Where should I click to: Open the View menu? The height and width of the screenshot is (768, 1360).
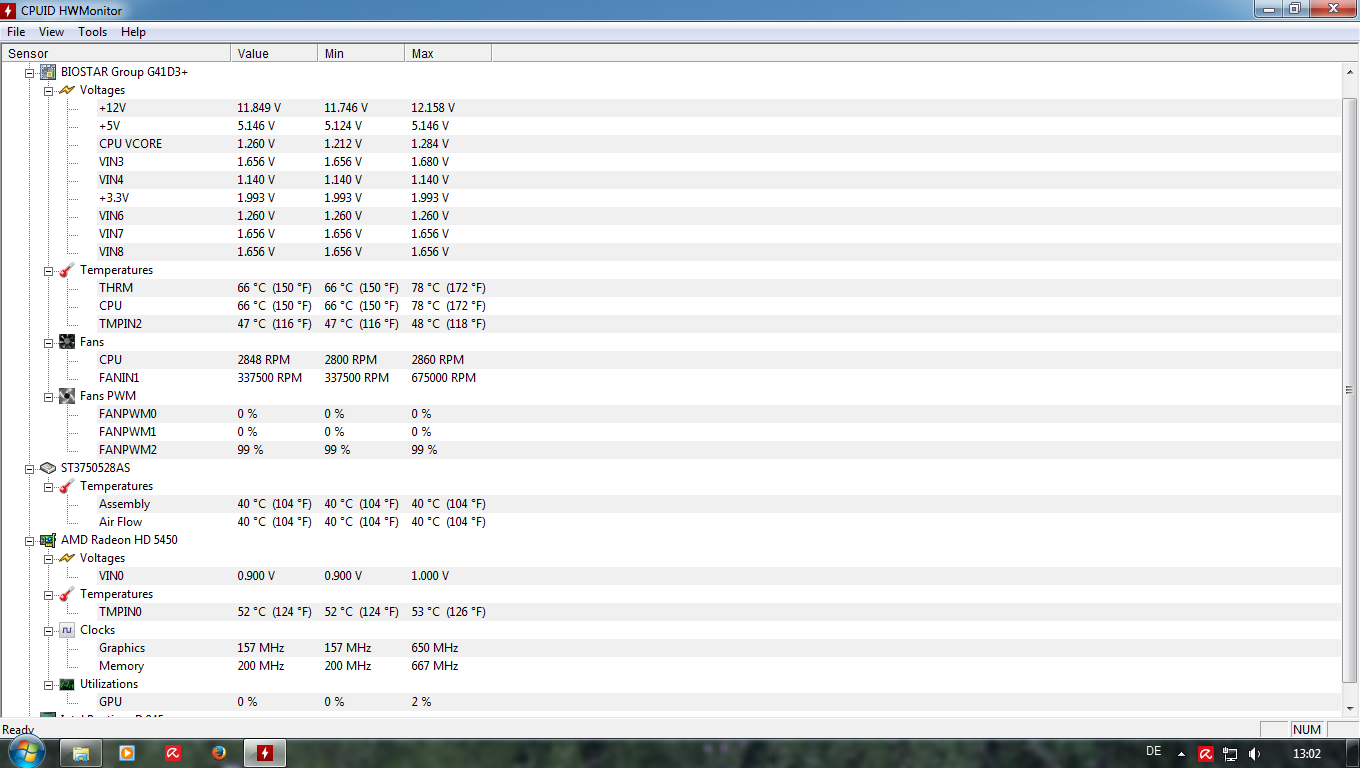[51, 32]
